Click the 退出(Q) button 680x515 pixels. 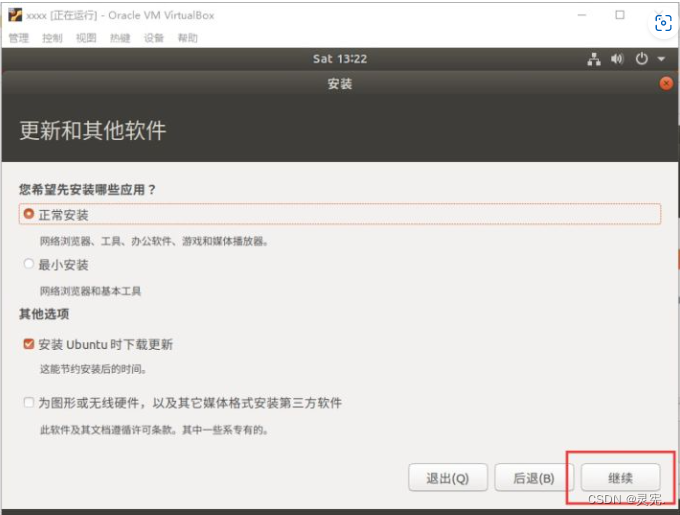point(448,478)
